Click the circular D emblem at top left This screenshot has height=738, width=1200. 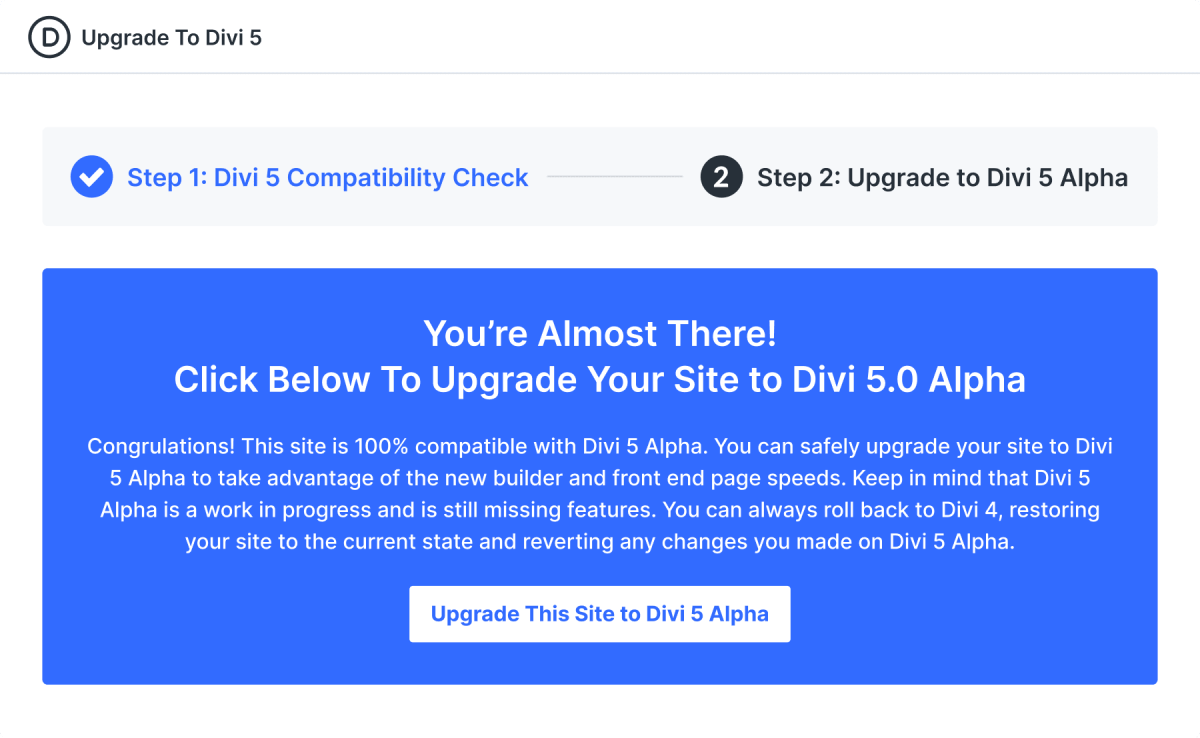49,37
